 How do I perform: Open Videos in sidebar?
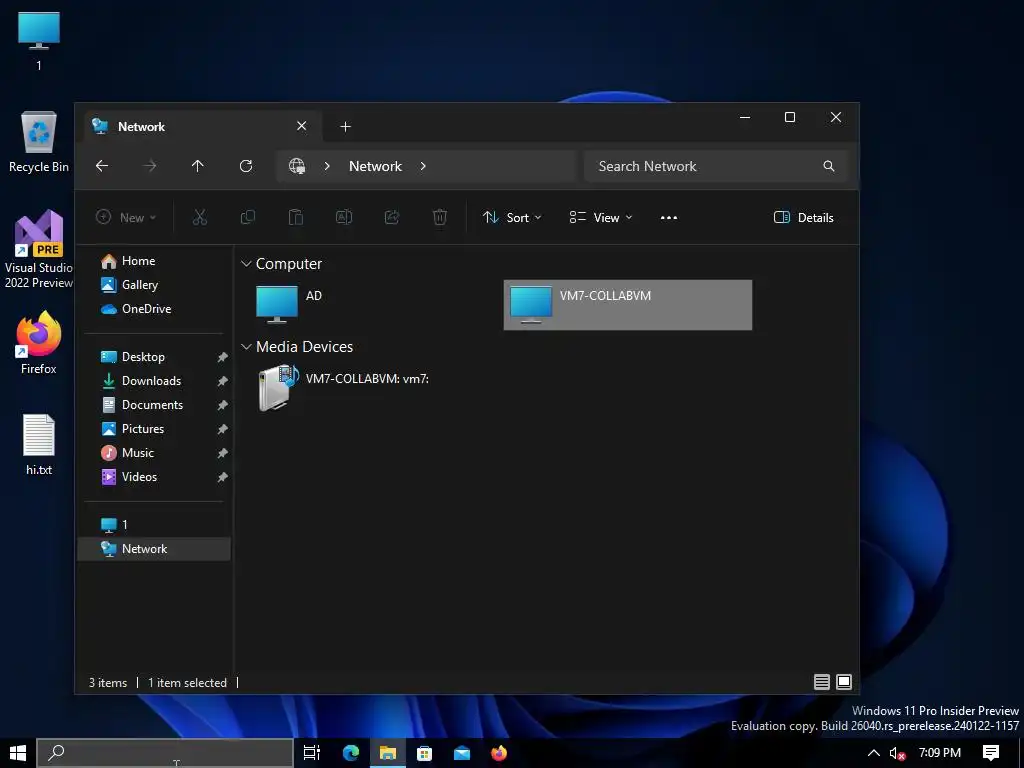pyautogui.click(x=155, y=477)
